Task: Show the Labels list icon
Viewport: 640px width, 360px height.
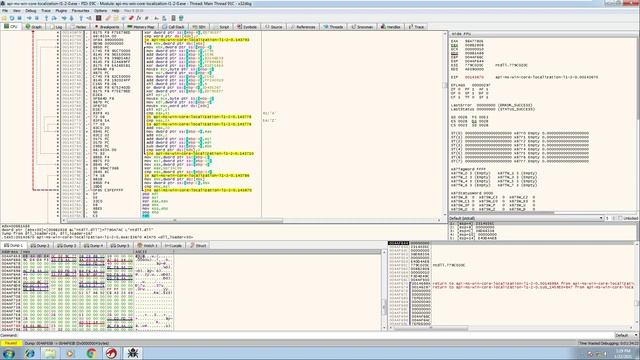Action: [123, 18]
